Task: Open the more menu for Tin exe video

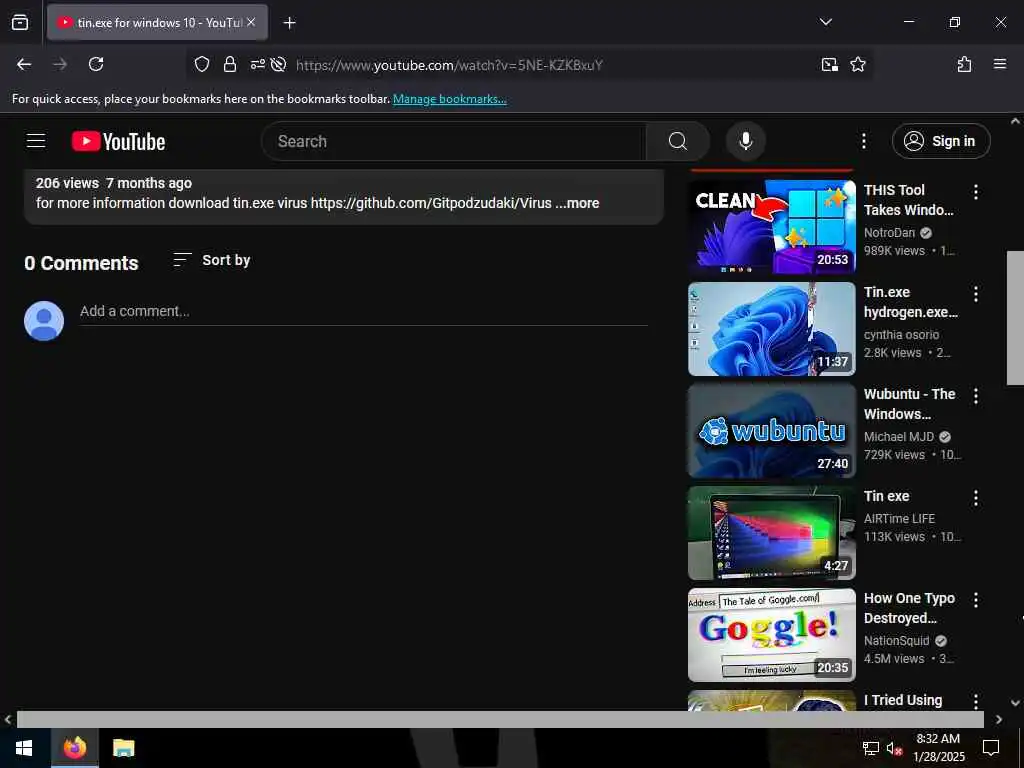Action: (976, 498)
